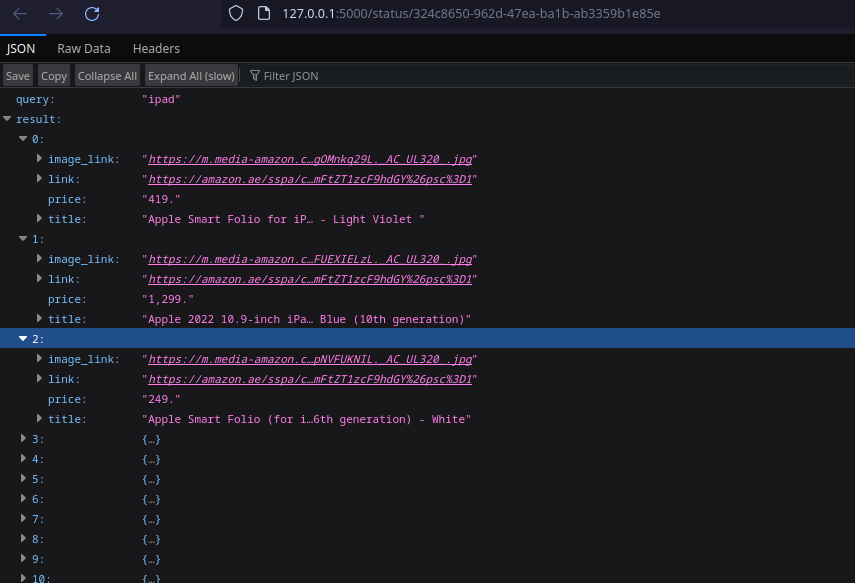Expand image_link of item 2
Screen dimensions: 855x583
click(x=39, y=358)
